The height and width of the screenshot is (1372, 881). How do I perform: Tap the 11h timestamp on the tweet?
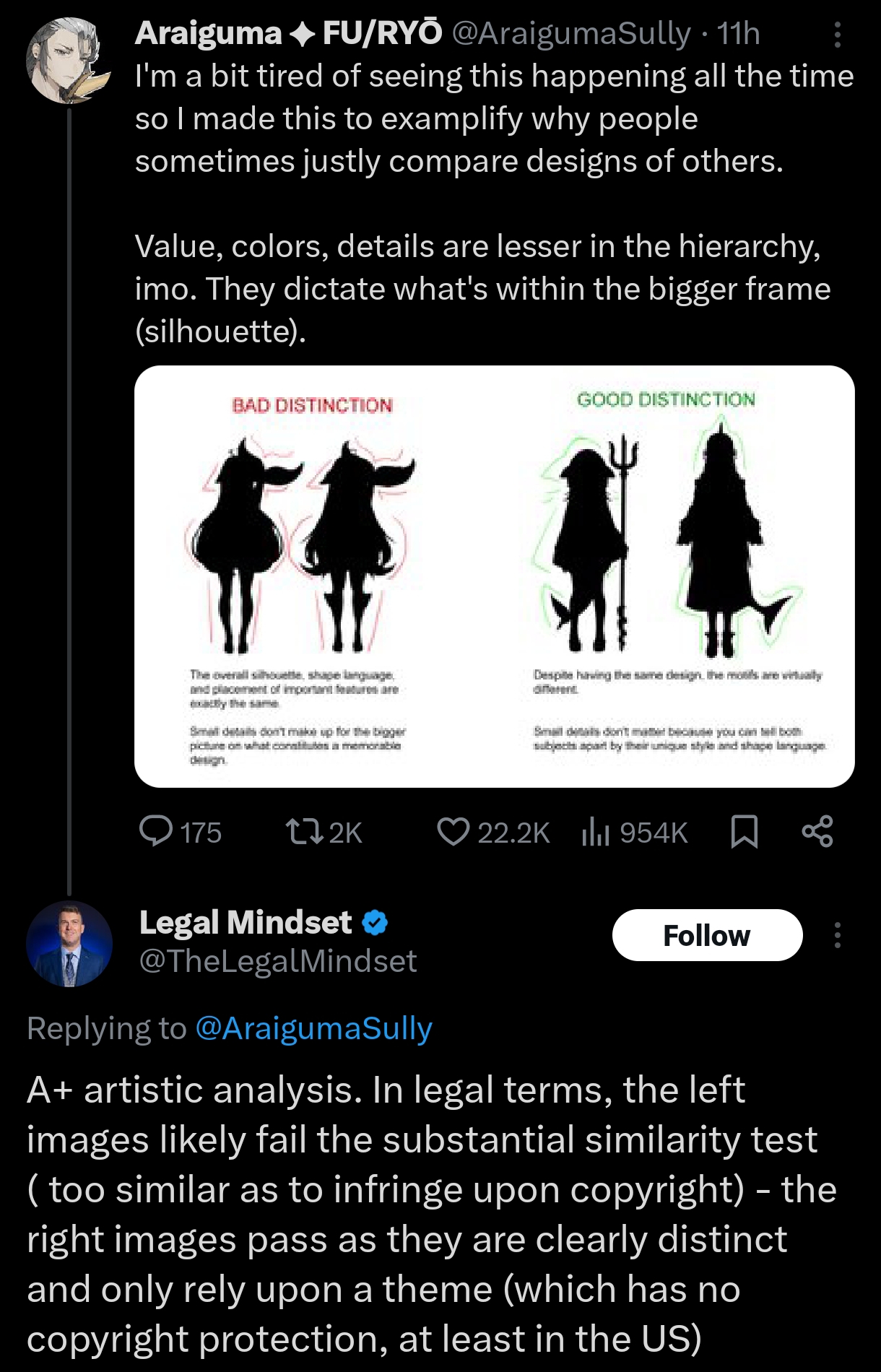pyautogui.click(x=739, y=33)
